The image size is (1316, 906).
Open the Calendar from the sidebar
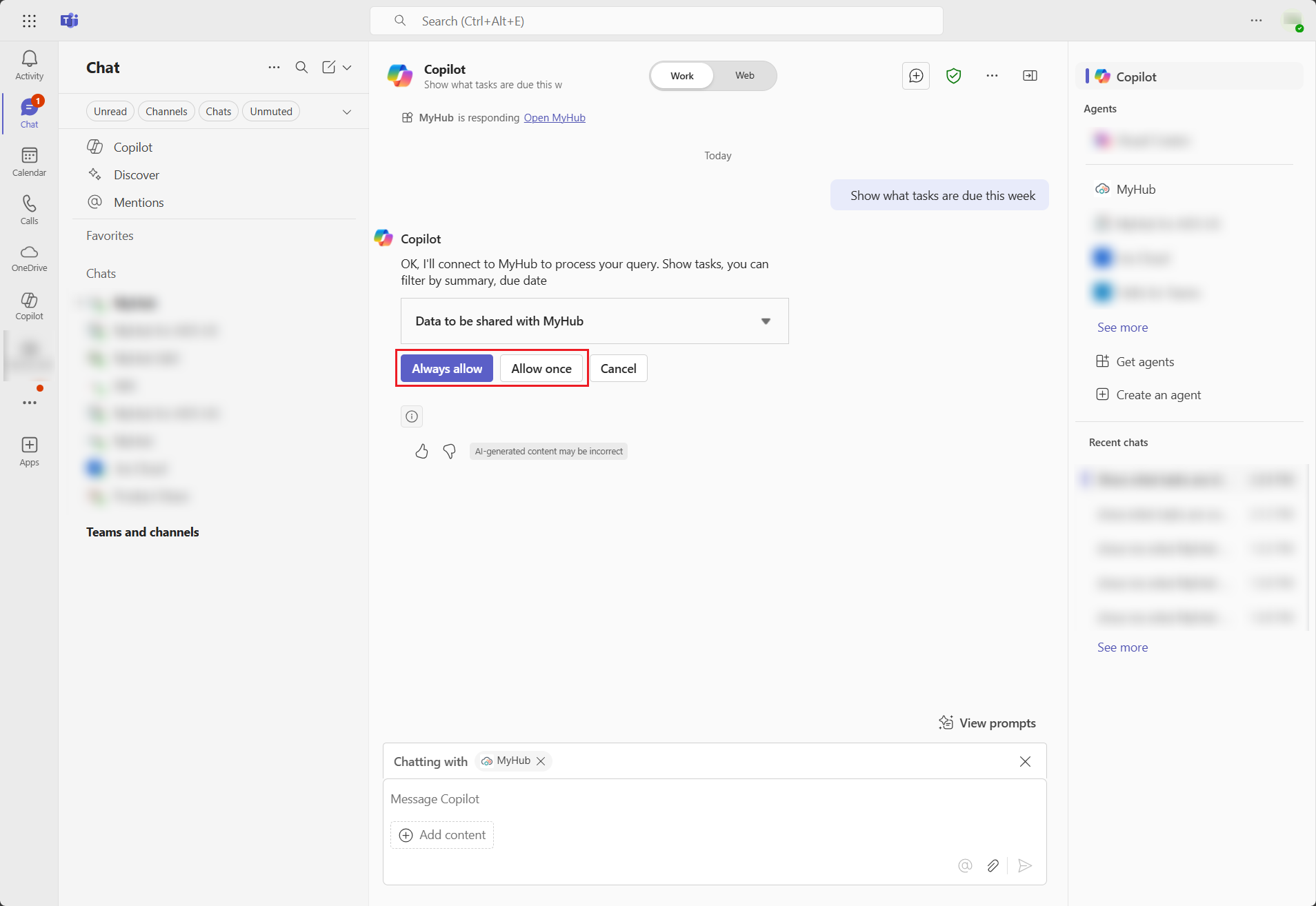[x=29, y=161]
